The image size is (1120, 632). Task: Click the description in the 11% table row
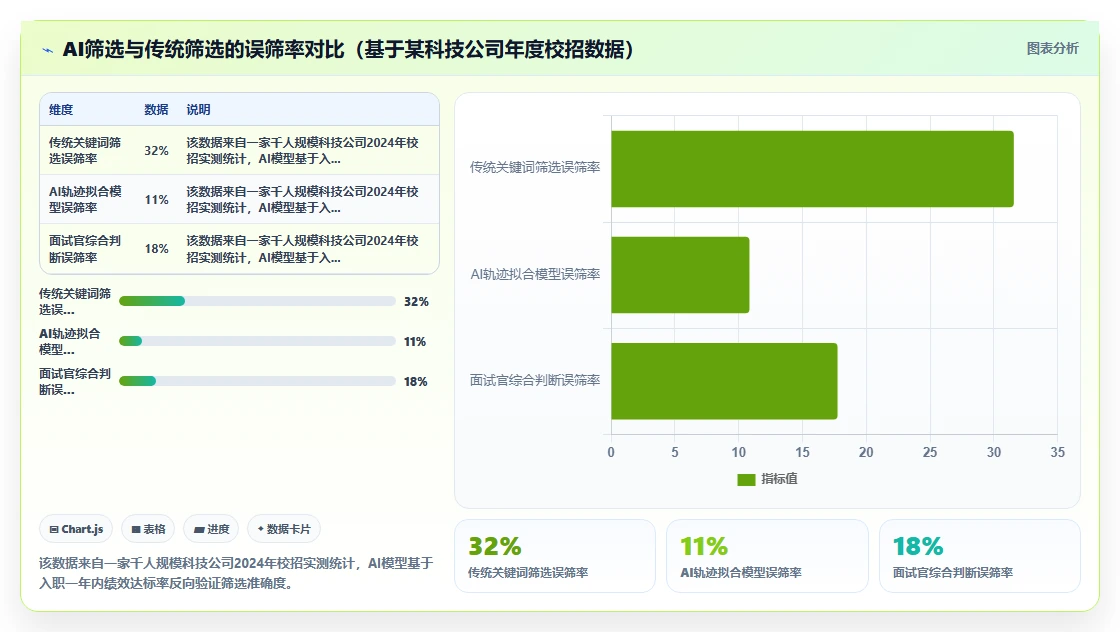(x=303, y=200)
